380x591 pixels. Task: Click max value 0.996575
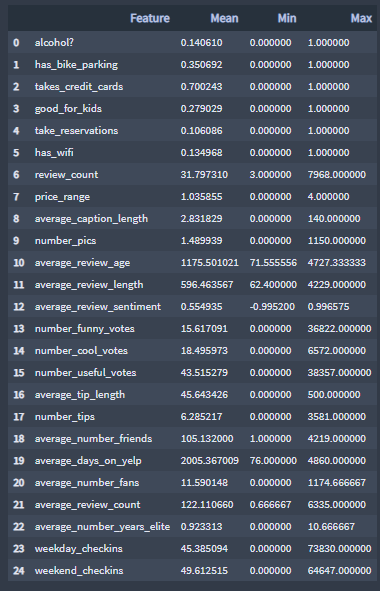[328, 306]
